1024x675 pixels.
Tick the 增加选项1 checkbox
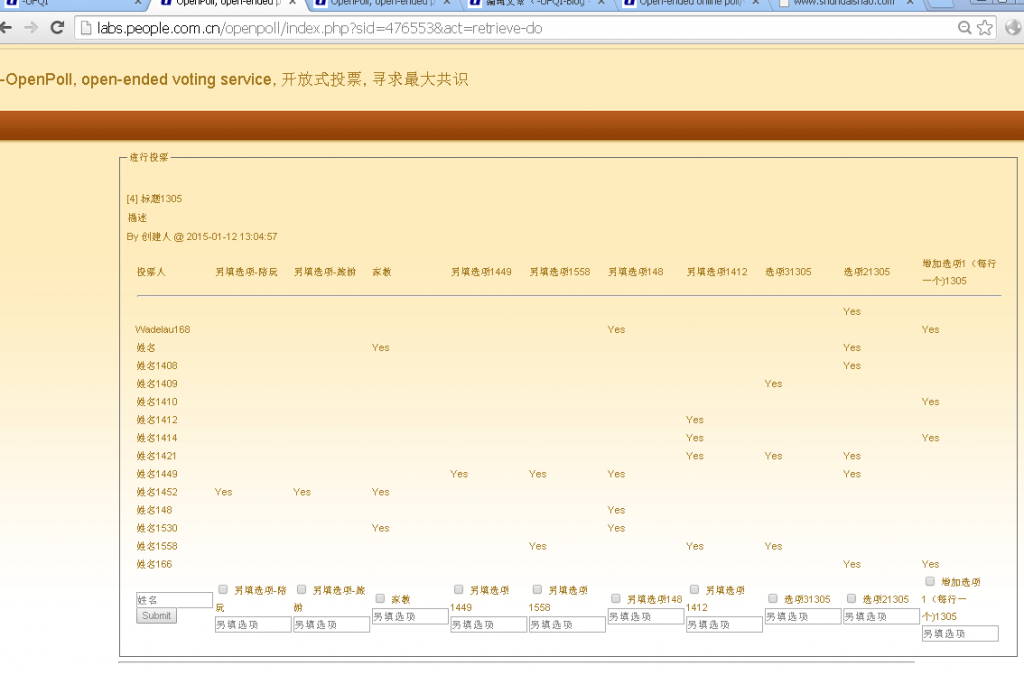coord(929,582)
